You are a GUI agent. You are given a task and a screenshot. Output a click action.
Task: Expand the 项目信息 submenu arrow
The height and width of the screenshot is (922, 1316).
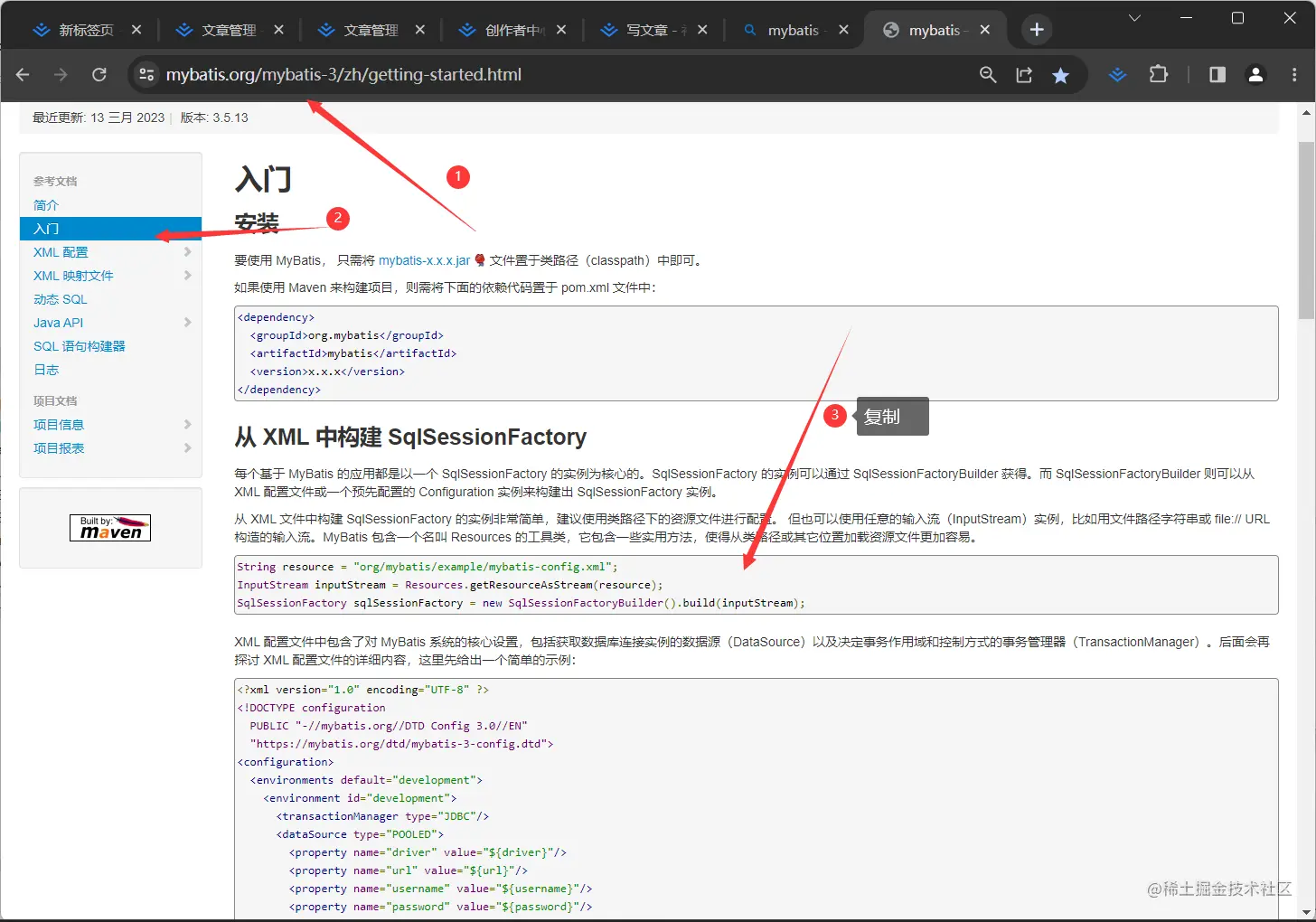(187, 425)
